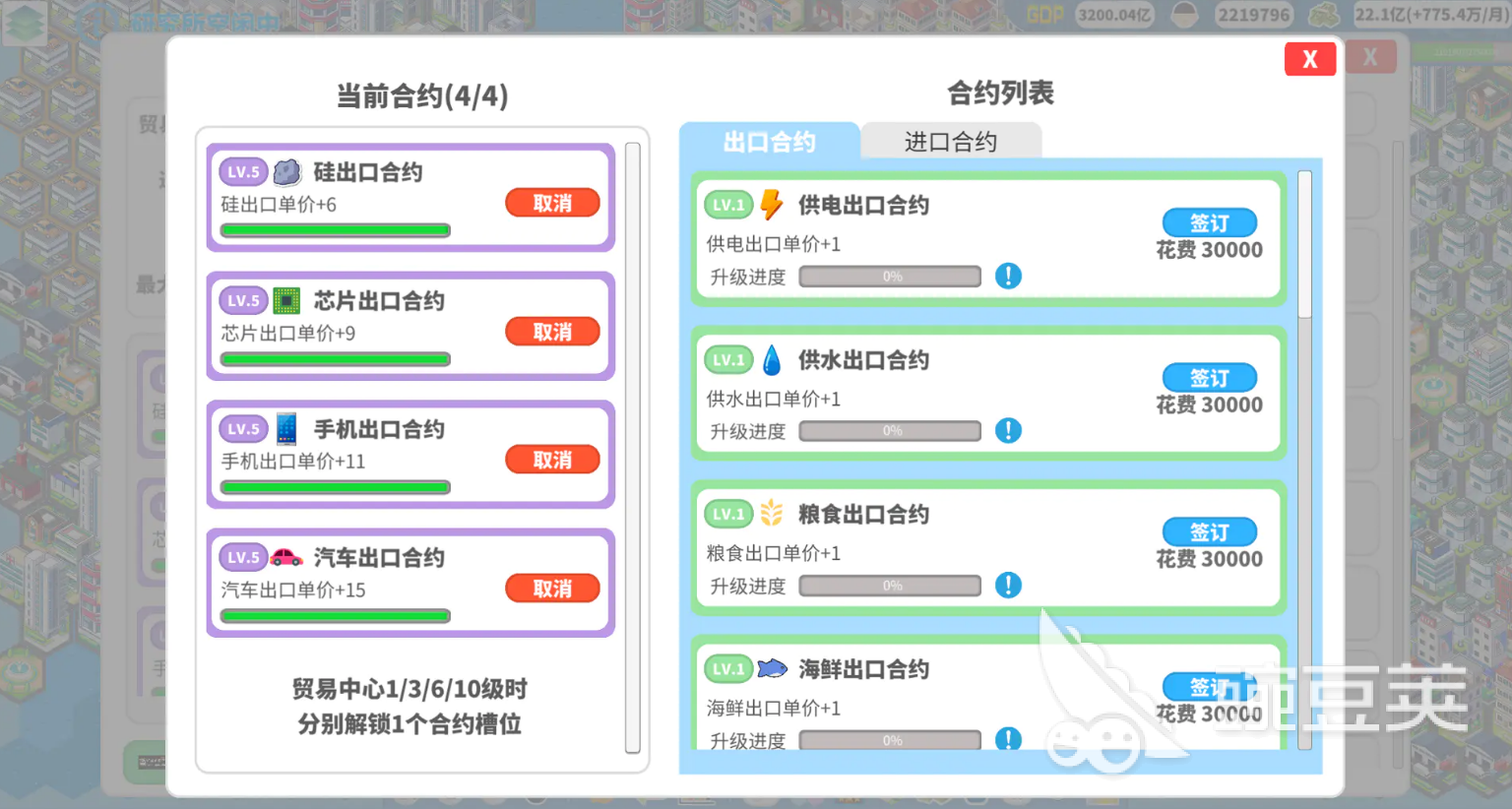Cancel the 硅出口合约 via 取消 button
Viewport: 1512px width, 809px height.
552,203
